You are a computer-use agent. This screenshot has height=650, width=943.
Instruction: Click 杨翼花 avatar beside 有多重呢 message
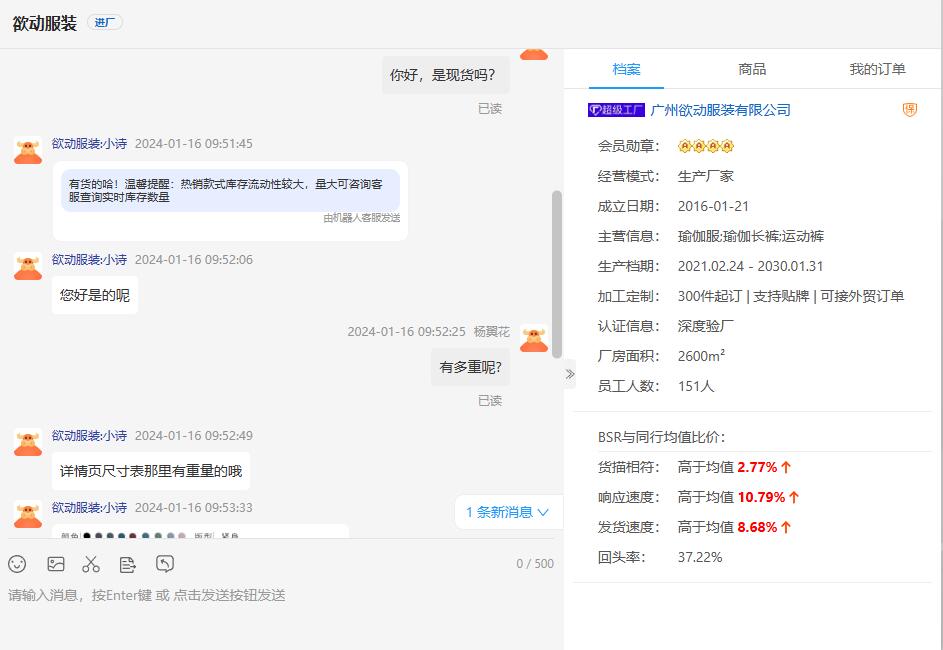coord(534,339)
